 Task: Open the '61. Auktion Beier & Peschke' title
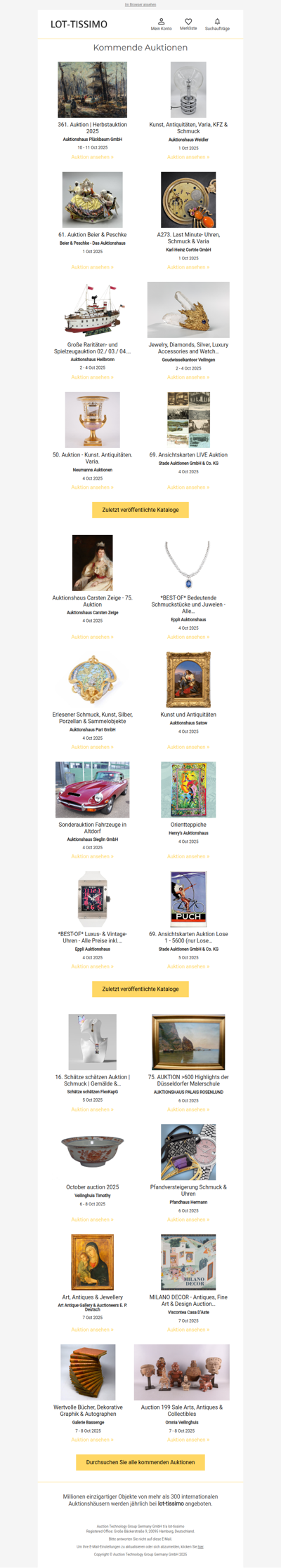93,235
